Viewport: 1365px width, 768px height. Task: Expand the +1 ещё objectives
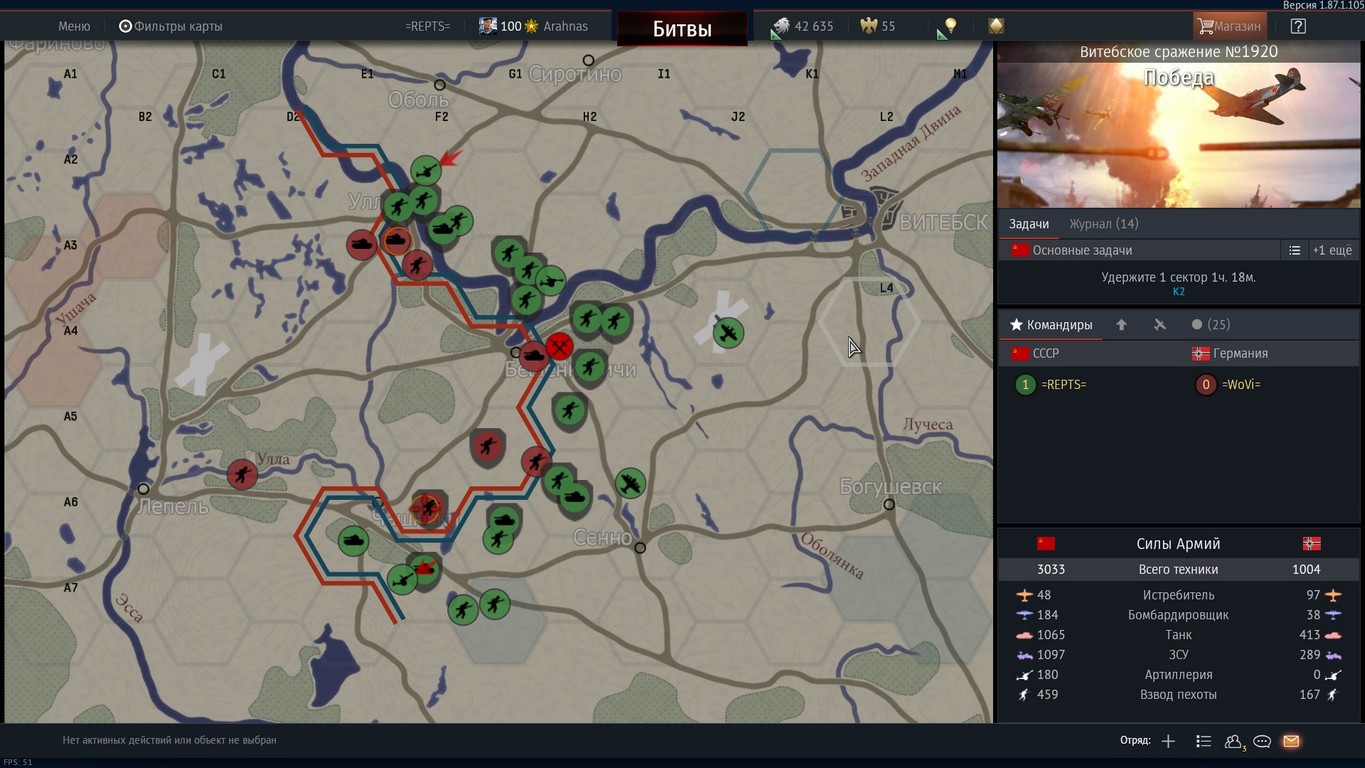(x=1332, y=250)
